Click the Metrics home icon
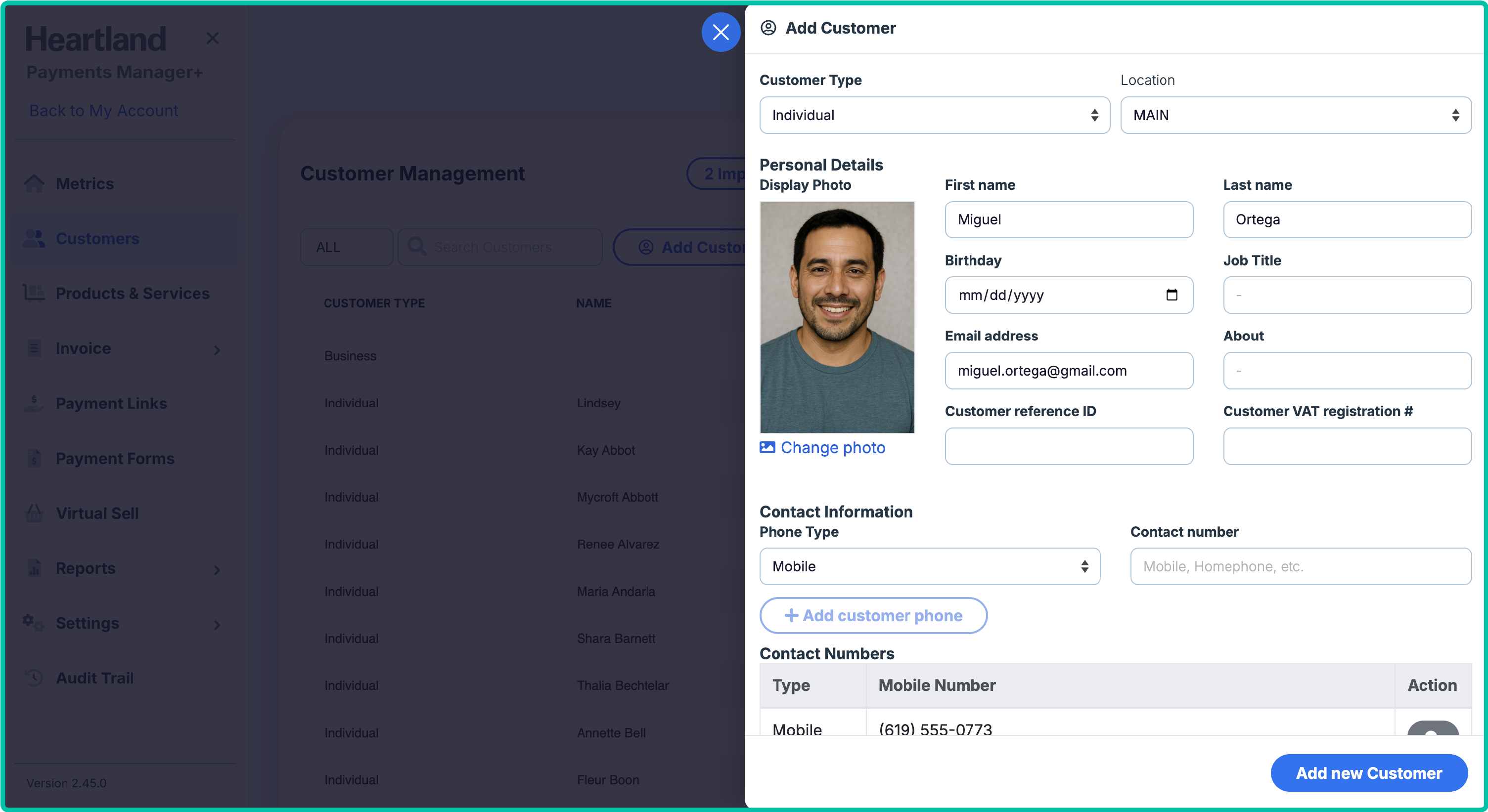 point(34,183)
